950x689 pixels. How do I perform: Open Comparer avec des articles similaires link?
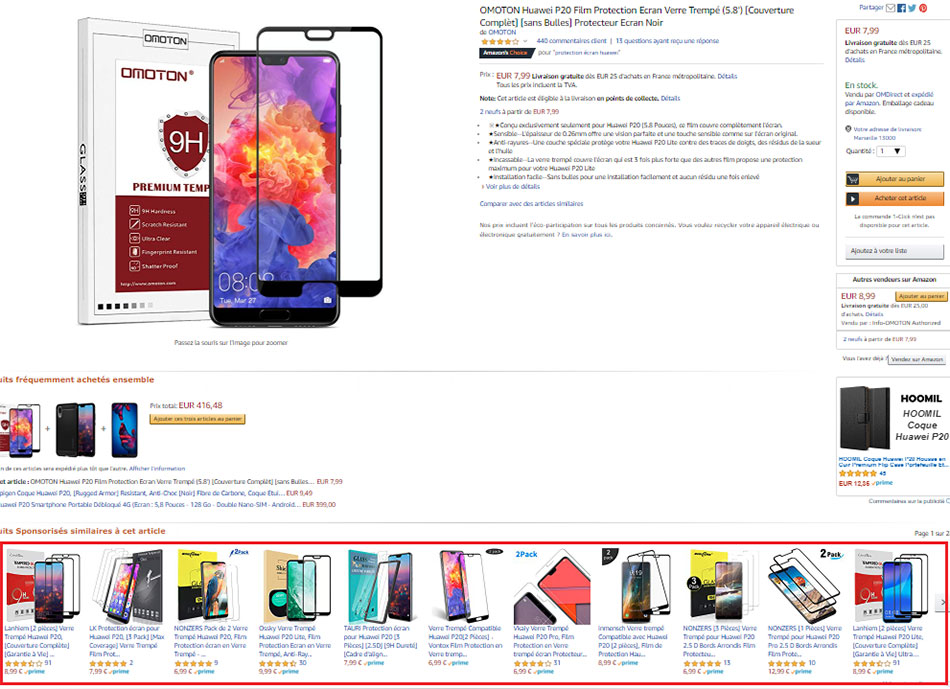click(x=531, y=204)
